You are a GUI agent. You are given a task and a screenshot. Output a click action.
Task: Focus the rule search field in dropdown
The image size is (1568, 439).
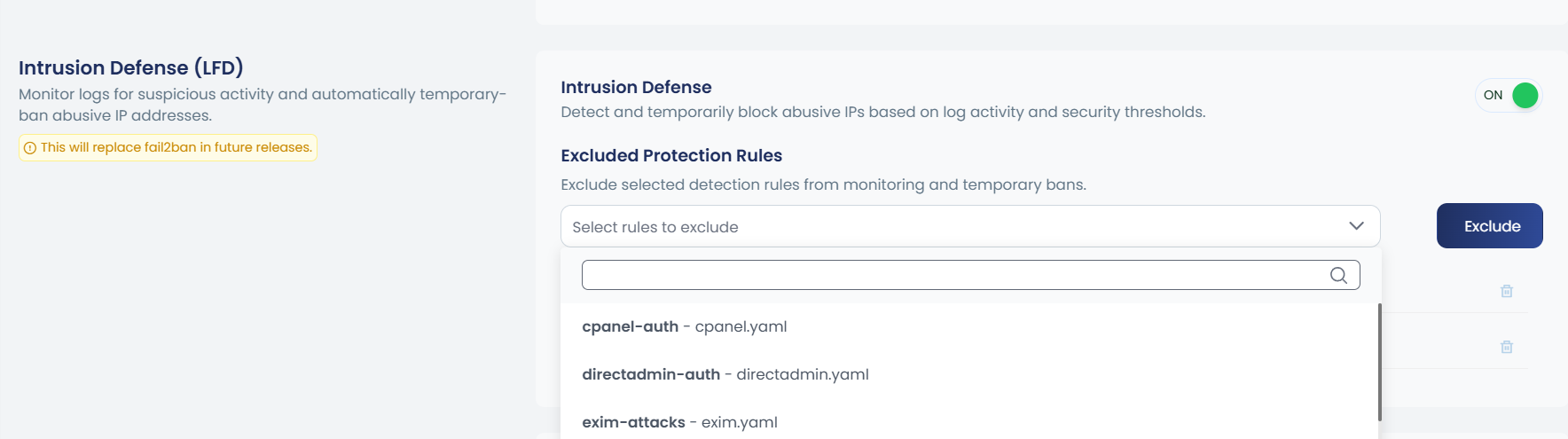970,275
